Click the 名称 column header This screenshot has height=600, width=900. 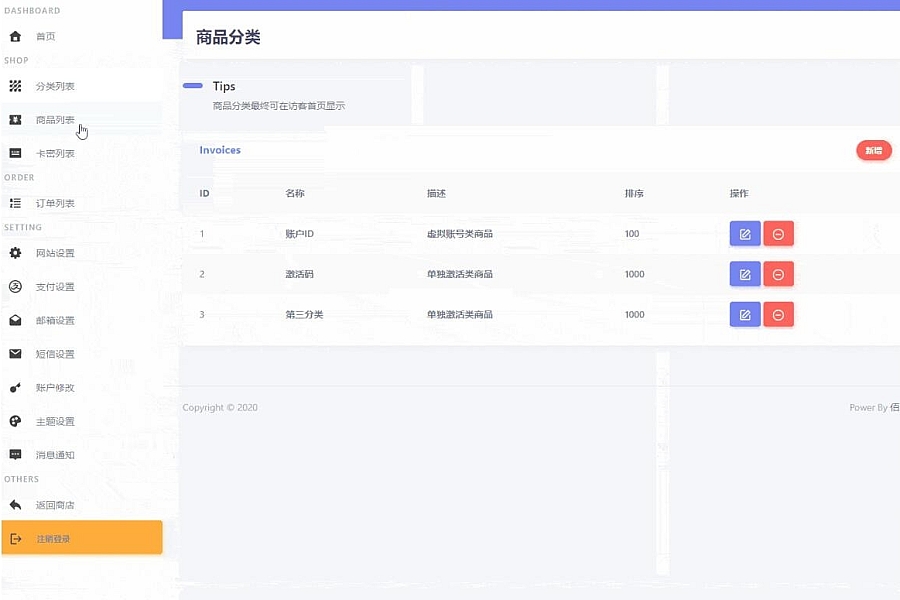(x=294, y=193)
